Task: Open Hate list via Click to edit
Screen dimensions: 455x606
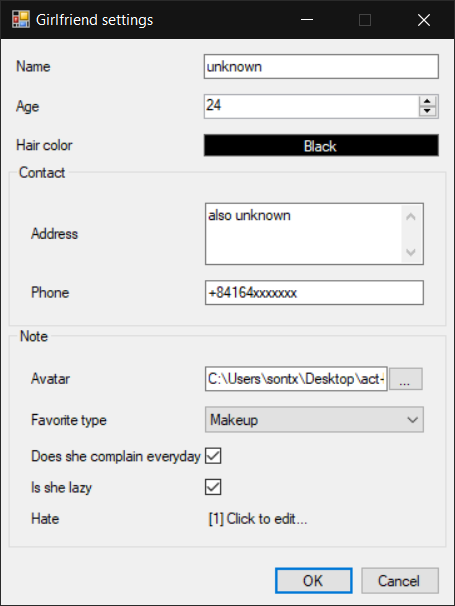Action: click(x=258, y=519)
